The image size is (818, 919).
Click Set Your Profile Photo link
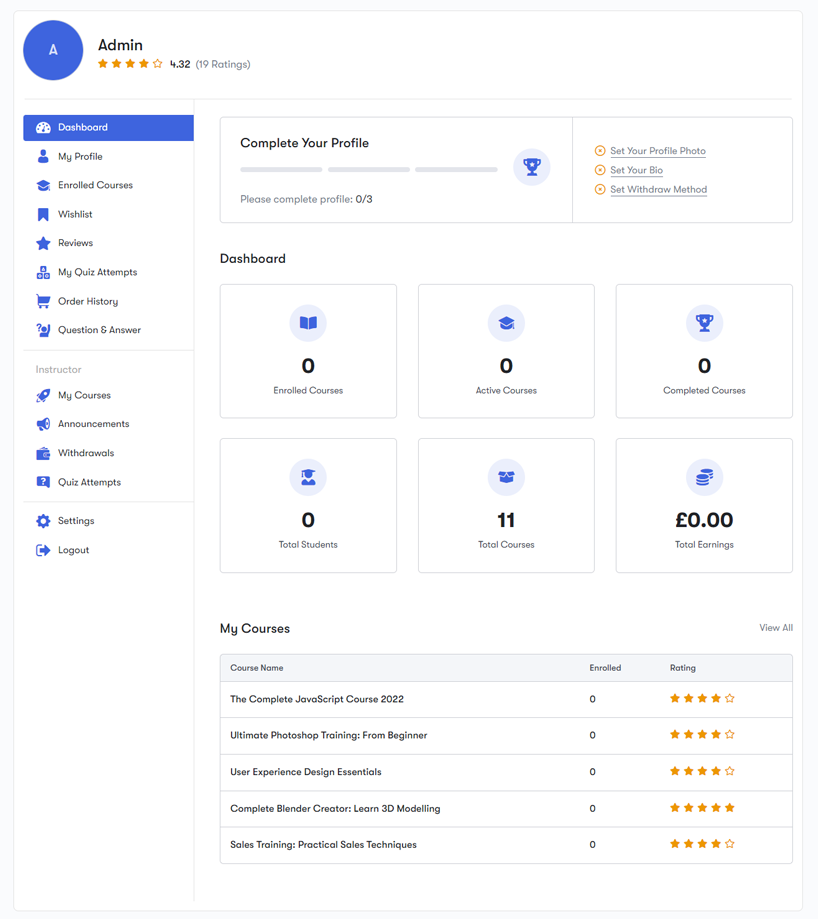(x=657, y=151)
